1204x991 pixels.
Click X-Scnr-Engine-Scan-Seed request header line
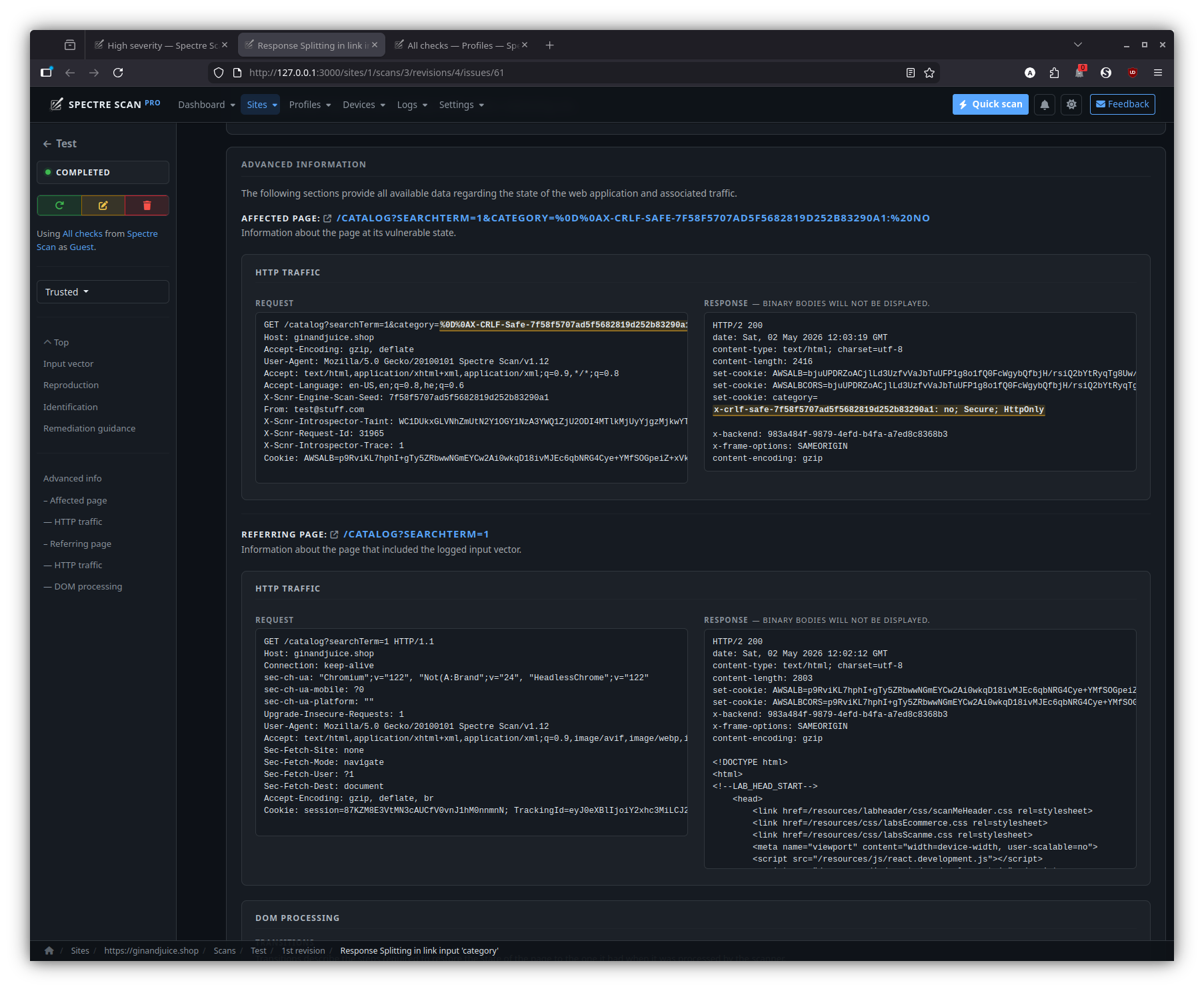[x=406, y=397]
